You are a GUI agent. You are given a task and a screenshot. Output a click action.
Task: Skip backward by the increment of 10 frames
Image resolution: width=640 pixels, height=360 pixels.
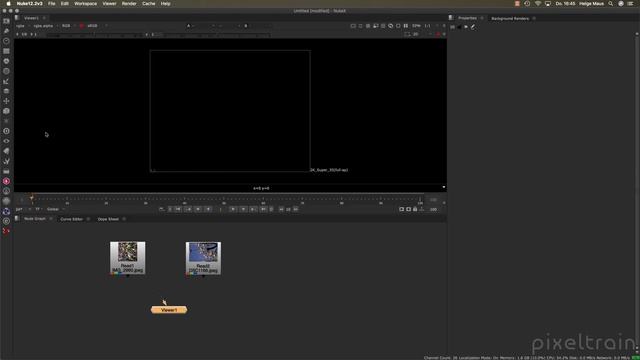(x=281, y=209)
